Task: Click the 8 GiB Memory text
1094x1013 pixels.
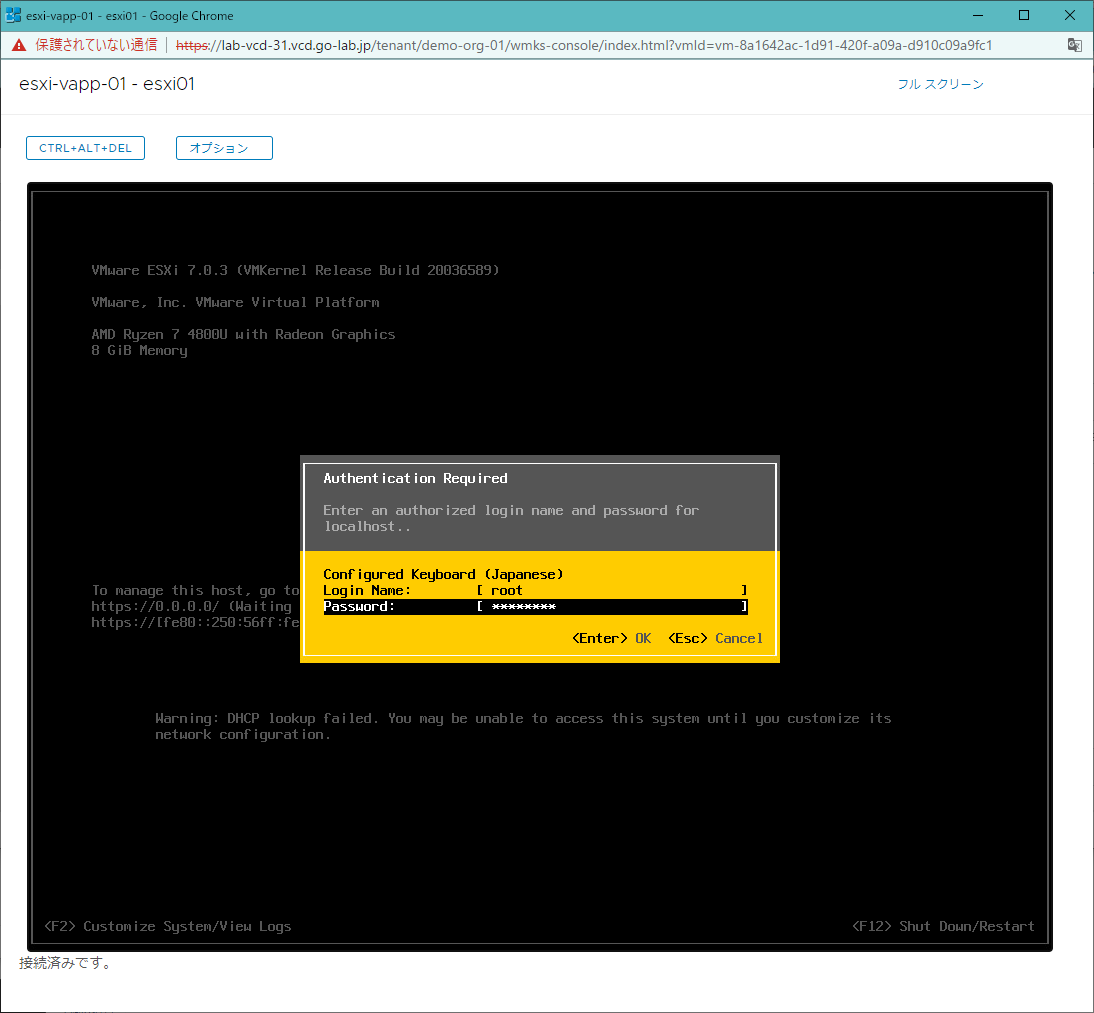Action: pos(139,350)
